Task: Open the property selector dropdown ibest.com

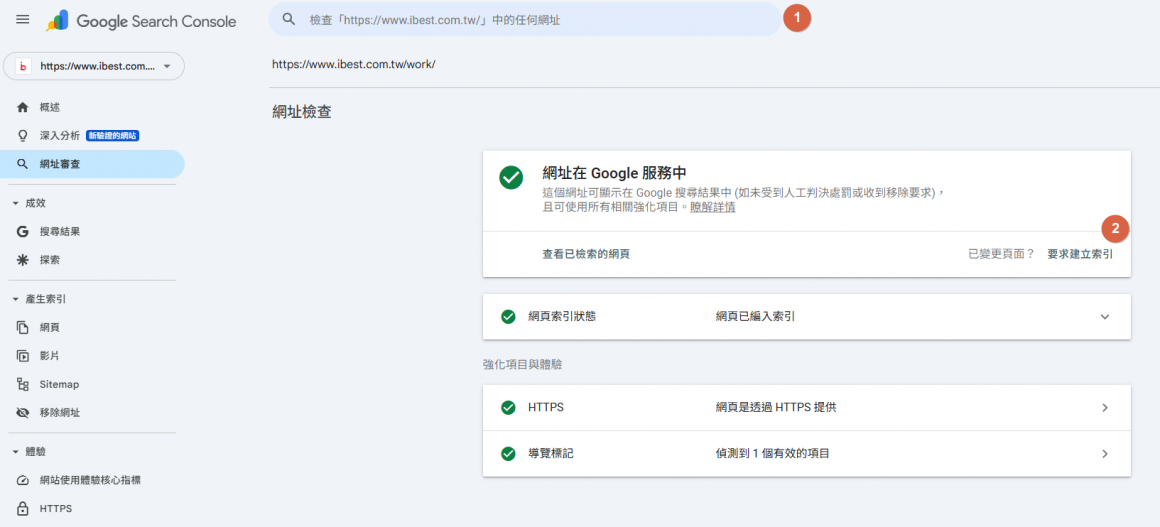Action: (94, 66)
